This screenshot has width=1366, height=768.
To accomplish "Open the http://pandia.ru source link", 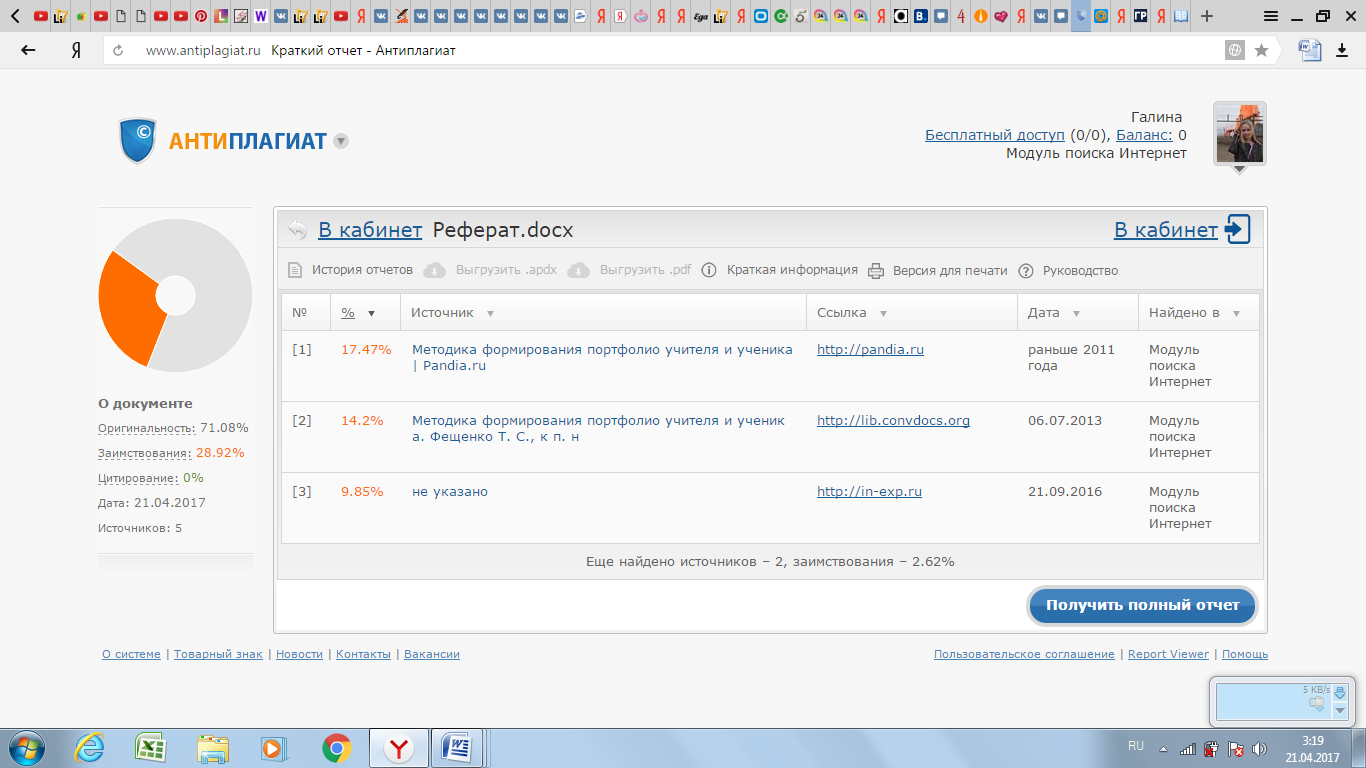I will (x=869, y=350).
